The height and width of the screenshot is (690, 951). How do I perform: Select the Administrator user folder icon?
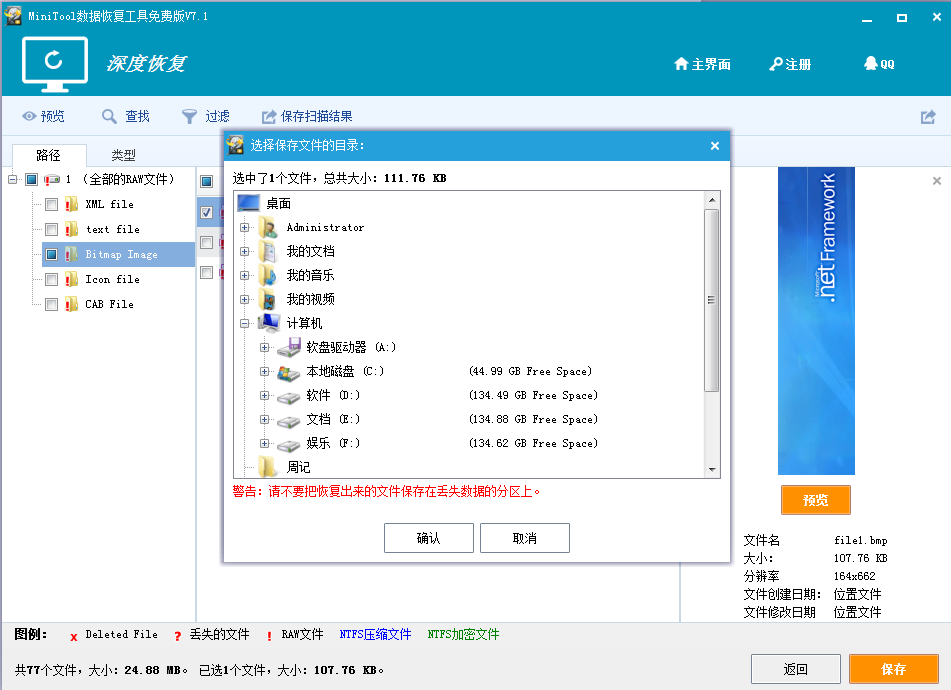click(269, 227)
